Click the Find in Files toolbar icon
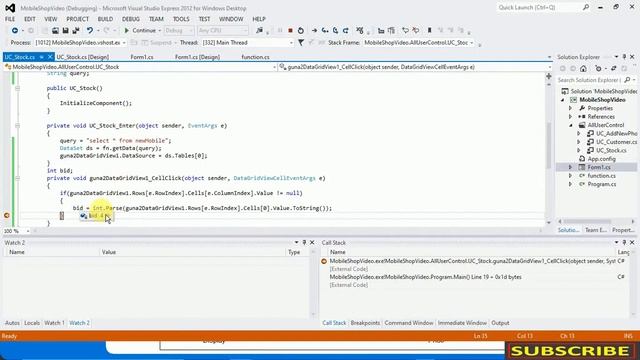This screenshot has height=360, width=640. pyautogui.click(x=260, y=31)
